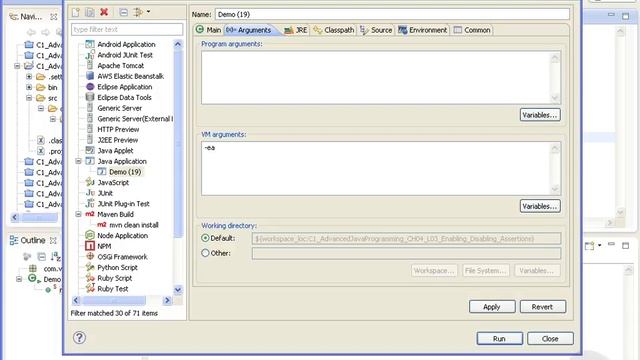Click the Outline view tab
The image size is (640, 360).
tap(33, 240)
